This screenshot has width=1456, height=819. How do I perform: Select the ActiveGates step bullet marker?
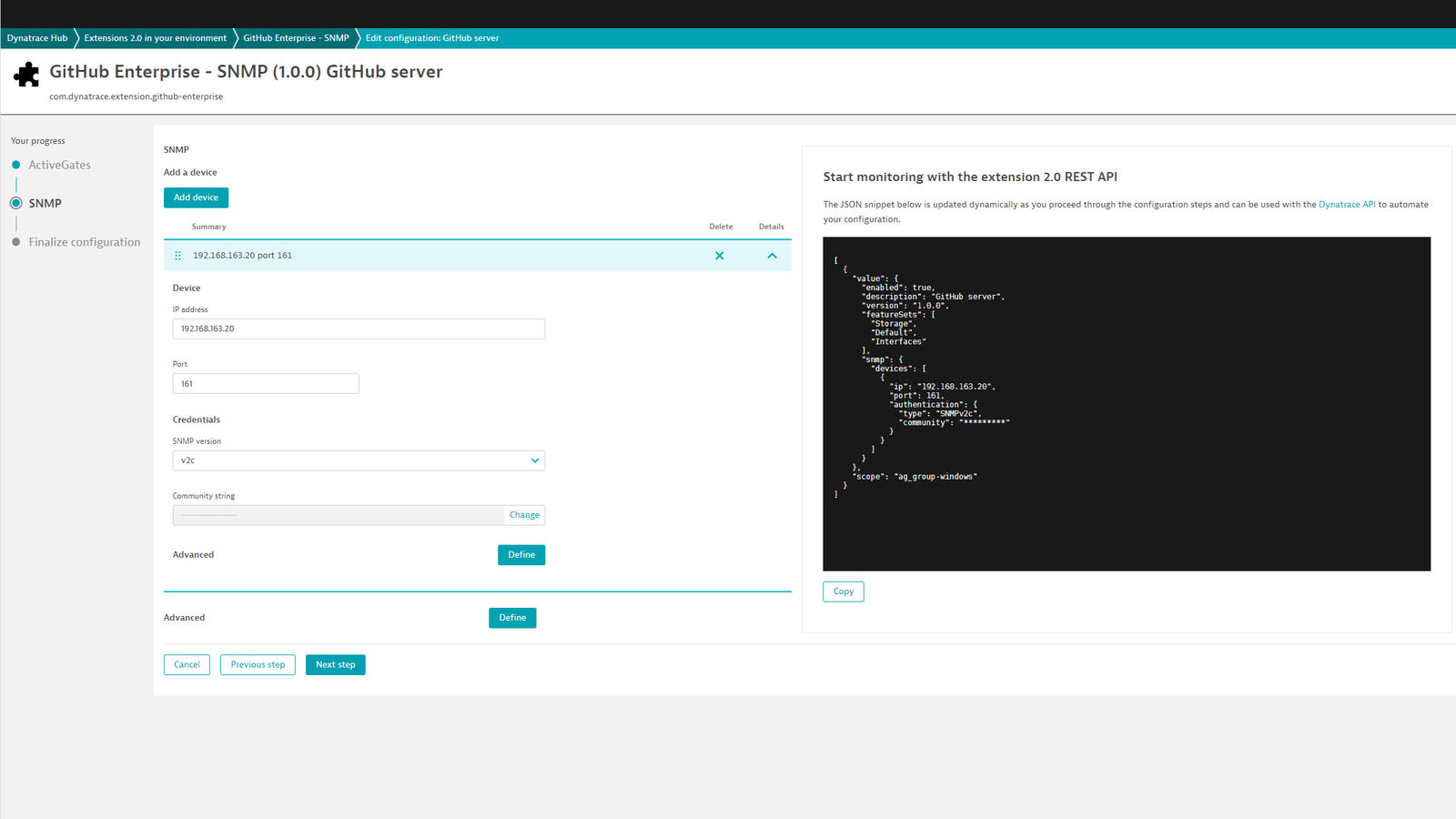coord(16,165)
